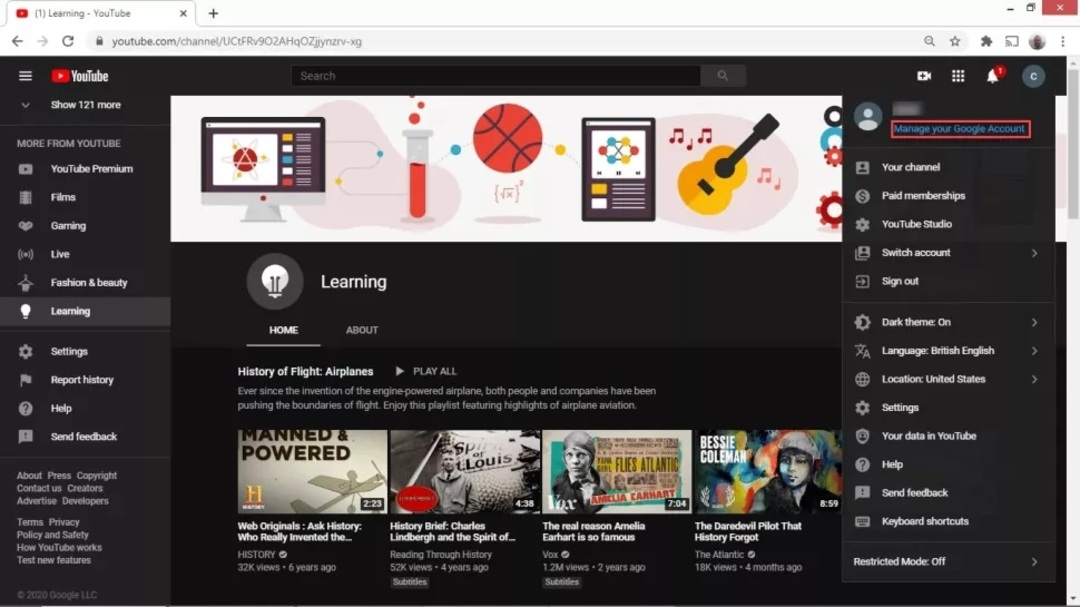Image resolution: width=1080 pixels, height=607 pixels.
Task: Open Films in sidebar
Action: 85,197
